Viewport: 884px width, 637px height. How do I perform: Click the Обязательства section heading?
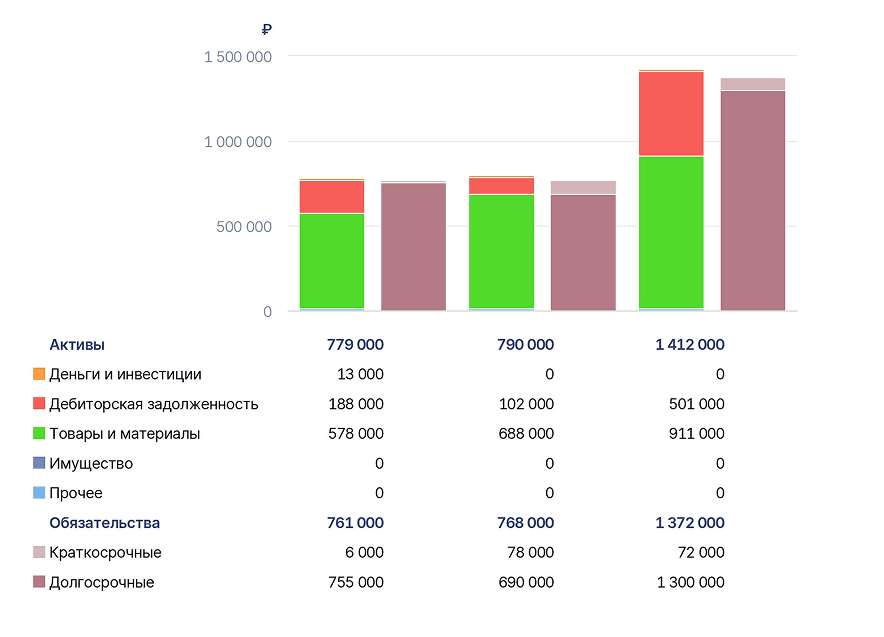(x=104, y=523)
